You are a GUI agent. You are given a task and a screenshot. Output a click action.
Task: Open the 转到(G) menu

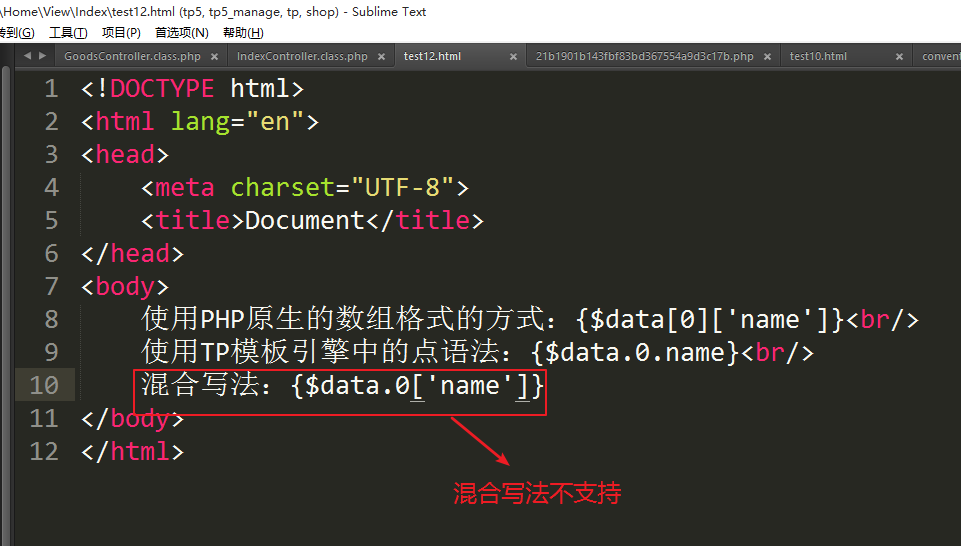pos(15,33)
